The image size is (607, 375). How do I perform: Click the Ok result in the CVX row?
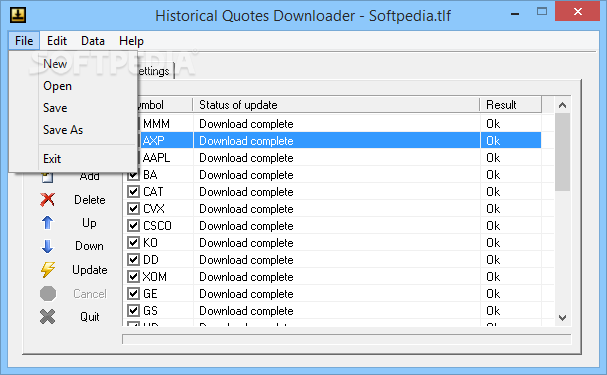pos(493,209)
